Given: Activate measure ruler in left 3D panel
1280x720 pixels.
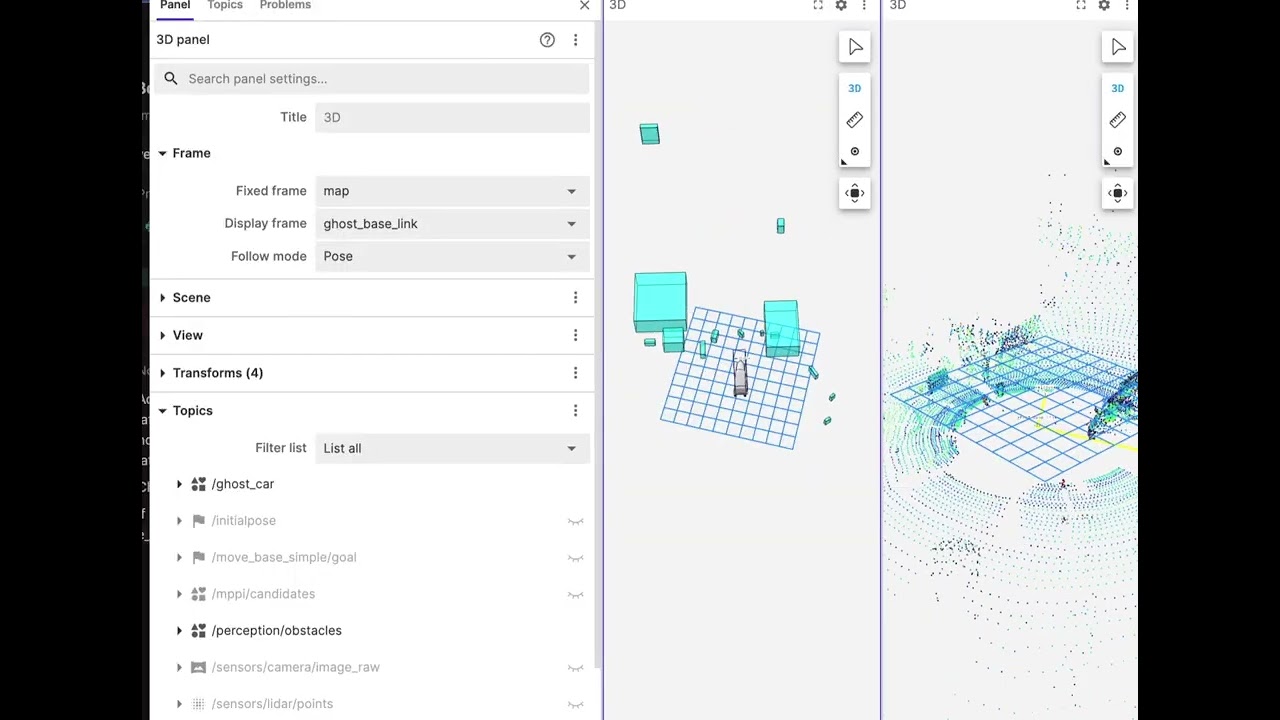Looking at the screenshot, I should pyautogui.click(x=855, y=120).
